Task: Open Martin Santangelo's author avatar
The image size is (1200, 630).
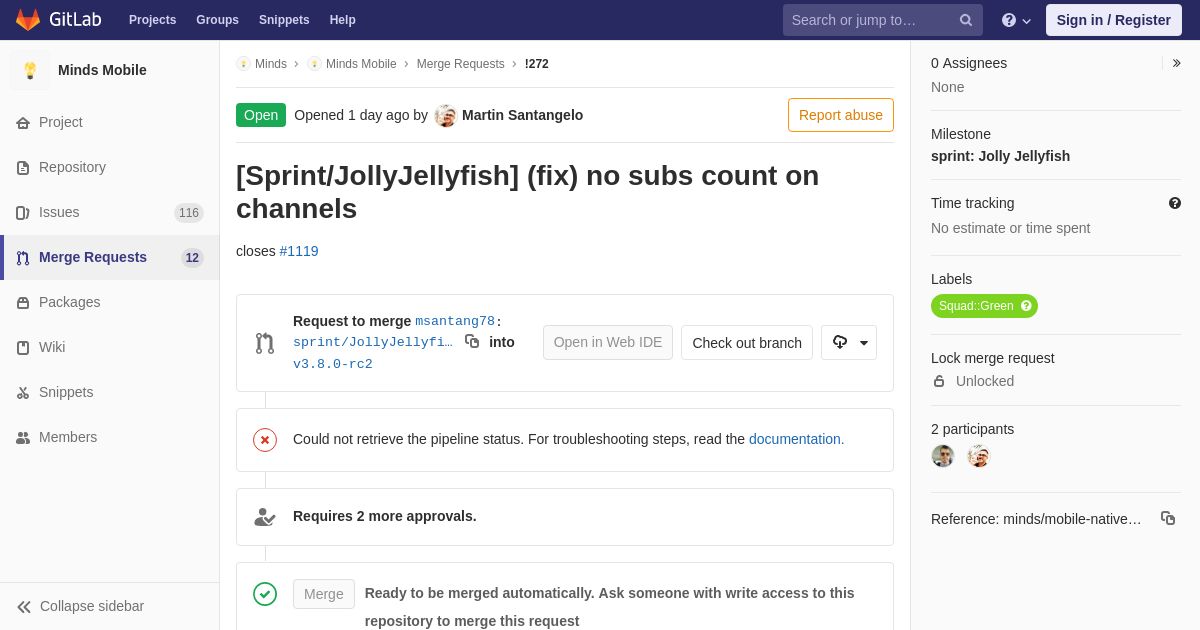Action: [x=446, y=116]
